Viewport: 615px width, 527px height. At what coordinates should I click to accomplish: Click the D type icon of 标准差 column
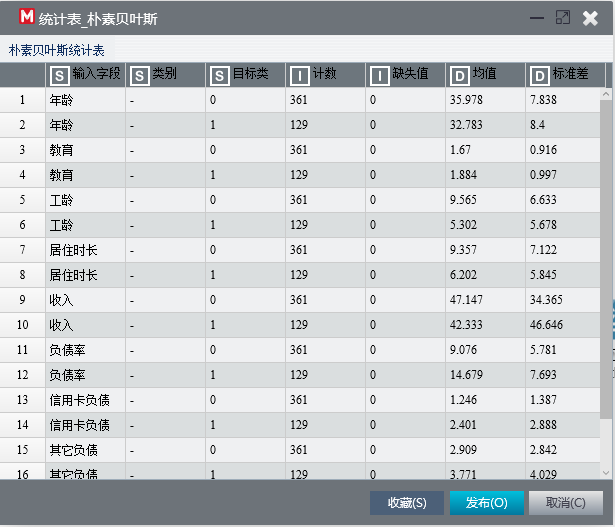coord(539,76)
